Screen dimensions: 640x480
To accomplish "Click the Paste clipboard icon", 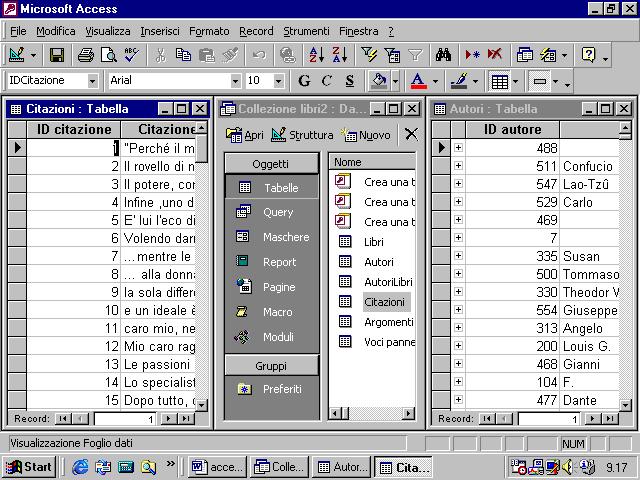I will (x=207, y=55).
